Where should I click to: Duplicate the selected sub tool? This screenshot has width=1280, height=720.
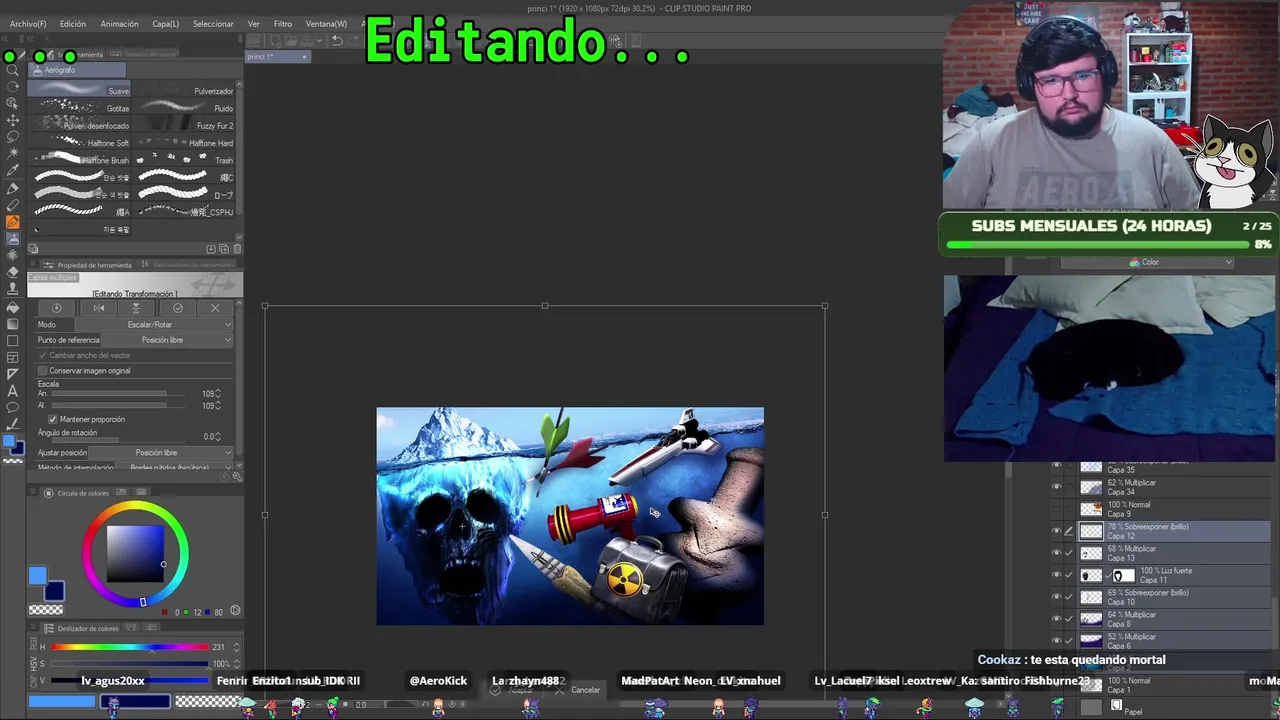click(x=224, y=249)
